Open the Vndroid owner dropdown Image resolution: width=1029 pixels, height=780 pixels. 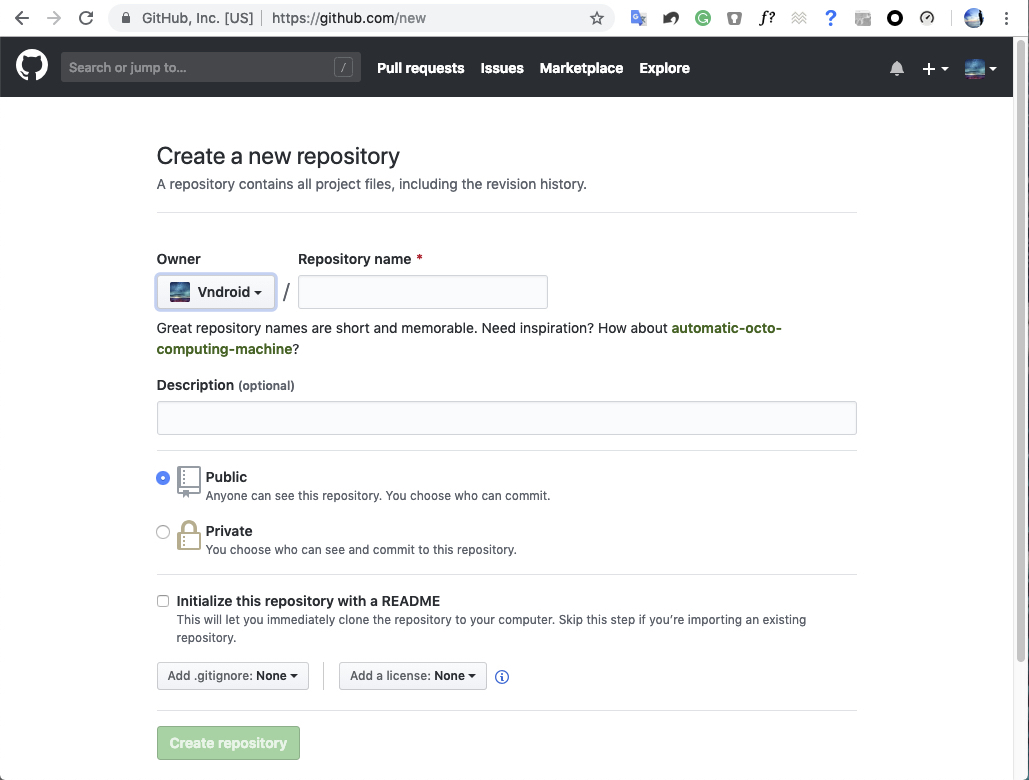tap(216, 292)
